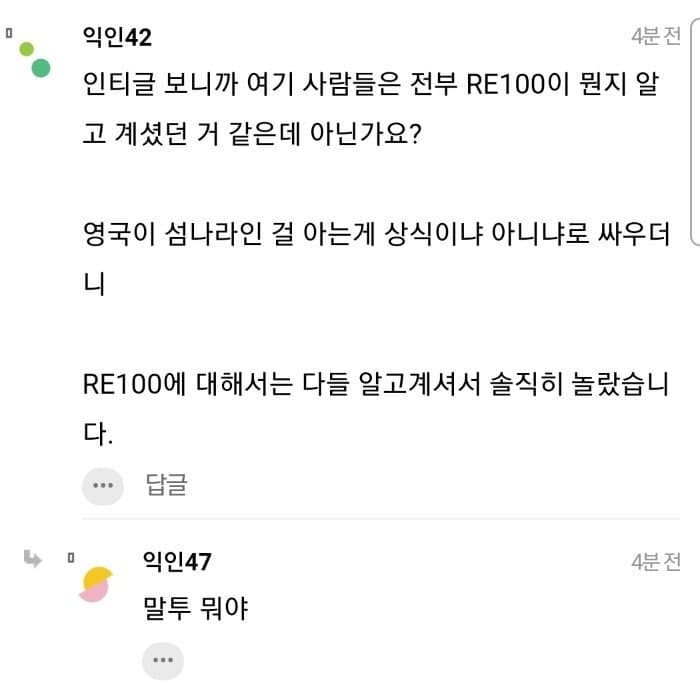Click the 답글 reply link
The image size is (700, 684).
[166, 486]
